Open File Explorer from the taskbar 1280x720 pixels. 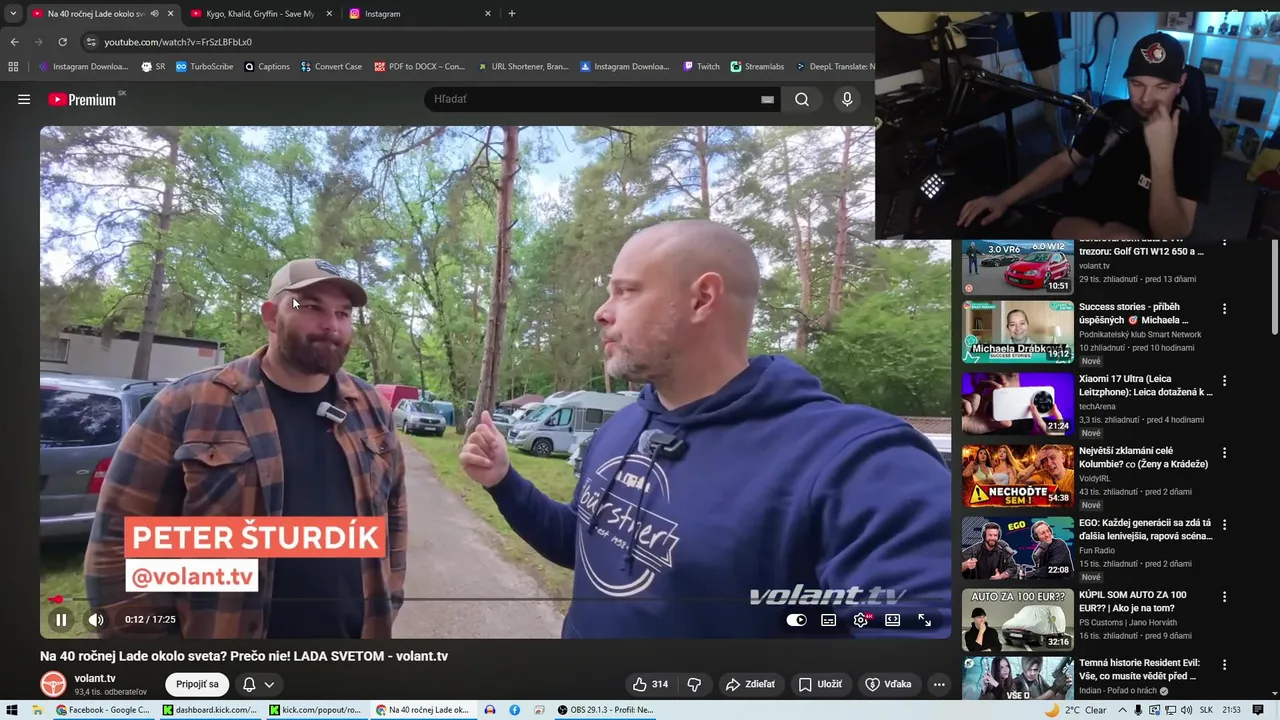click(x=38, y=710)
